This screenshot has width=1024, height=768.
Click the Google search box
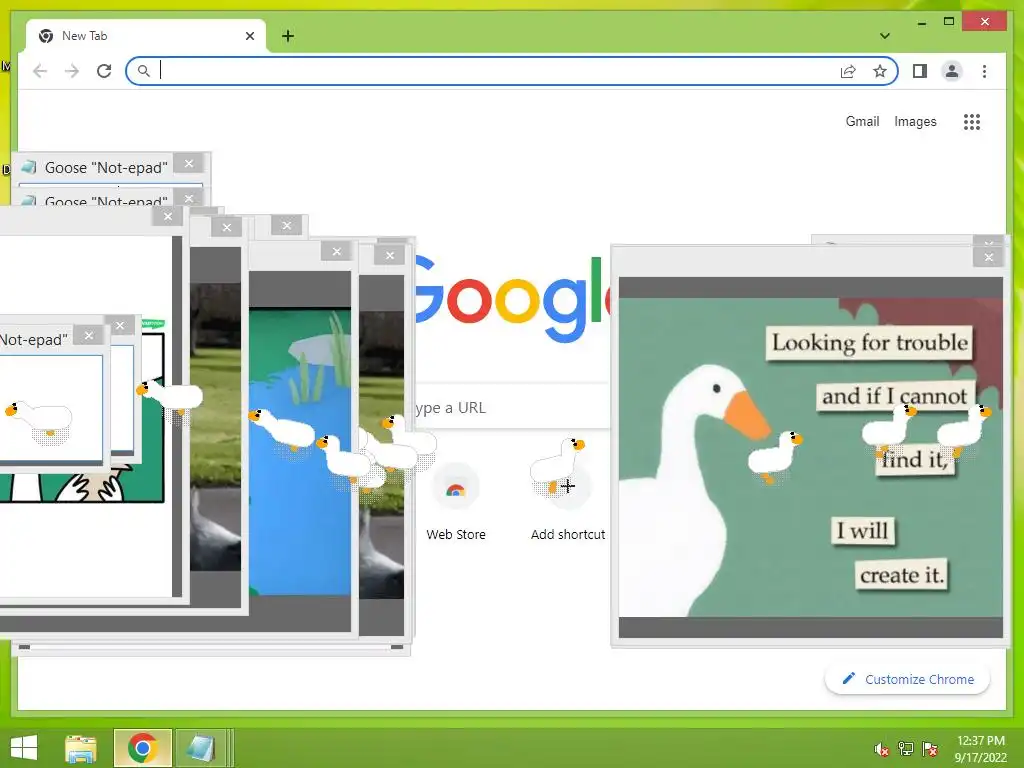click(x=513, y=408)
